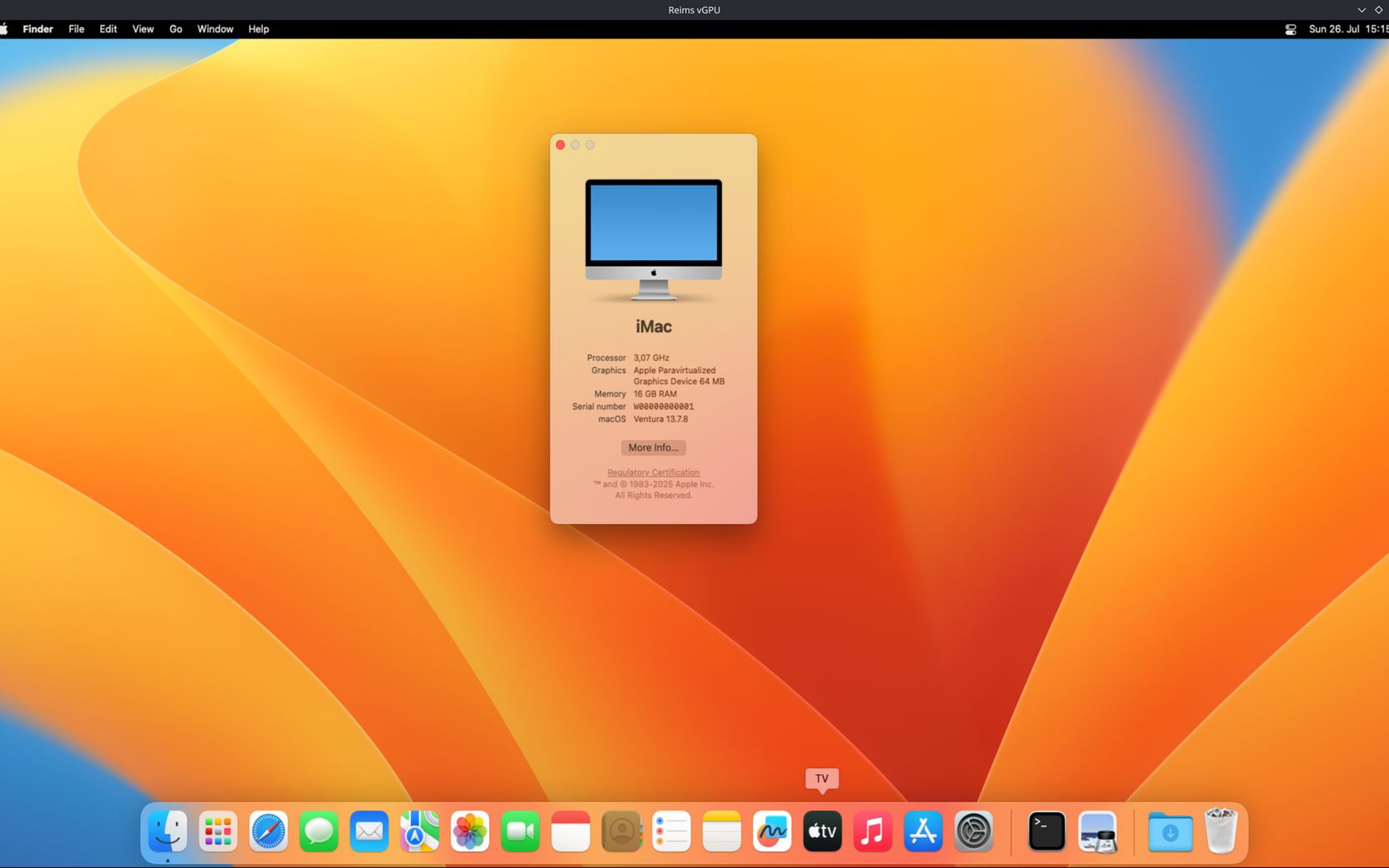Open the Downloads folder stack in the Dock
The height and width of the screenshot is (868, 1389).
(x=1170, y=831)
